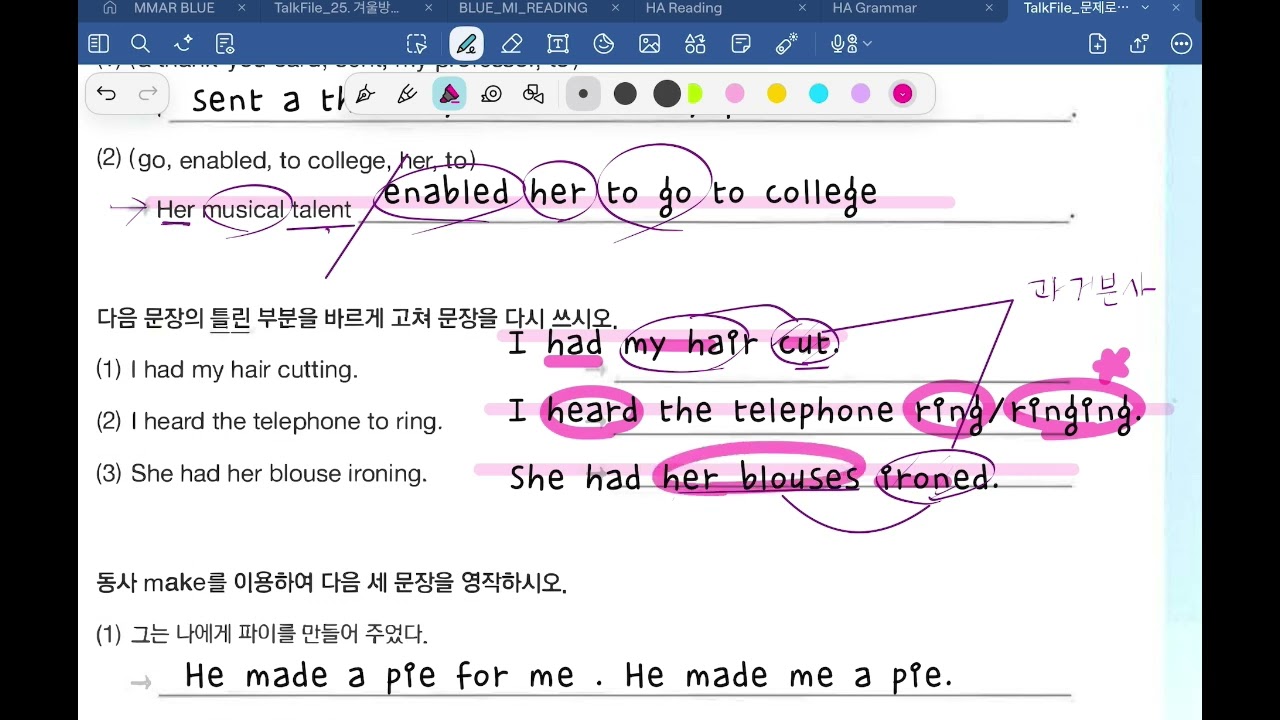Choose the highlighter pen style
Image resolution: width=1280 pixels, height=720 pixels.
449,94
